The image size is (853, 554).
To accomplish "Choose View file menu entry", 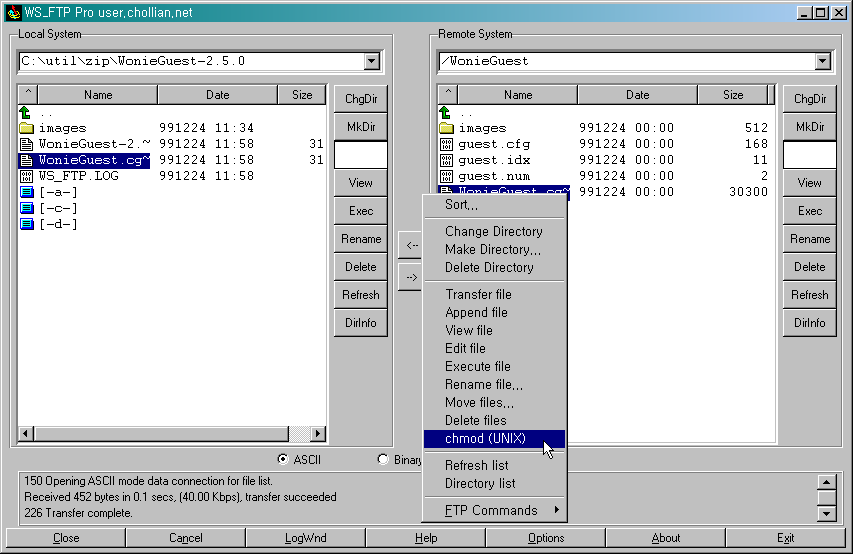I will click(x=495, y=330).
